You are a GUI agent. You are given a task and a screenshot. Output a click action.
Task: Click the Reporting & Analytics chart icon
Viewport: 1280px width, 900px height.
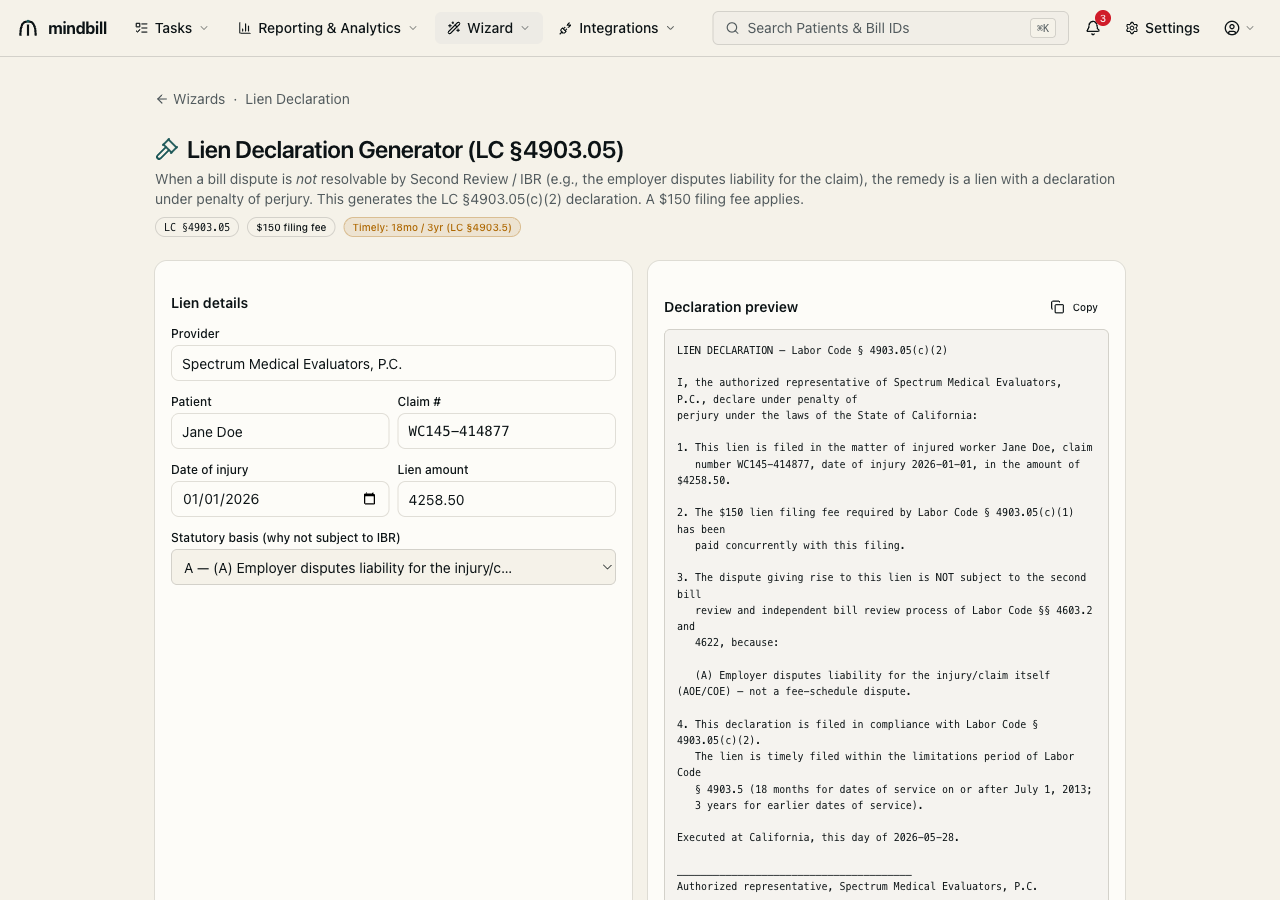[x=244, y=28]
